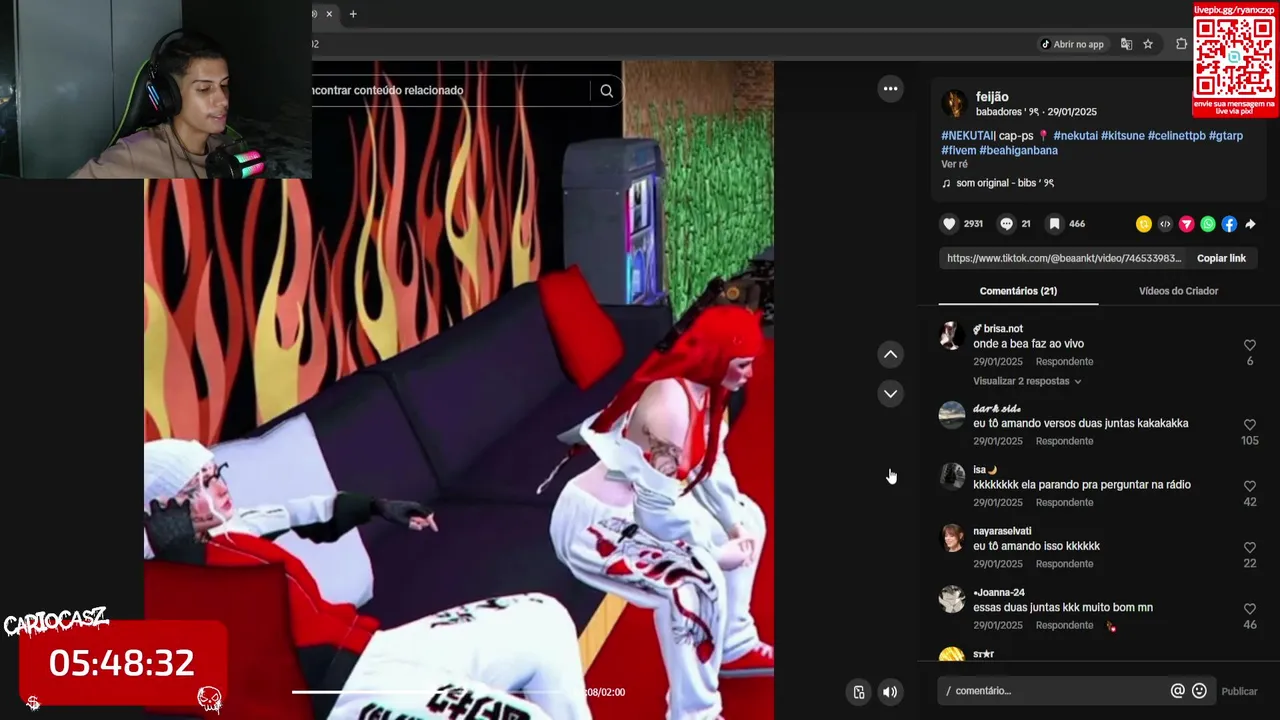
Task: Save video with the bookmark icon
Action: (1054, 224)
